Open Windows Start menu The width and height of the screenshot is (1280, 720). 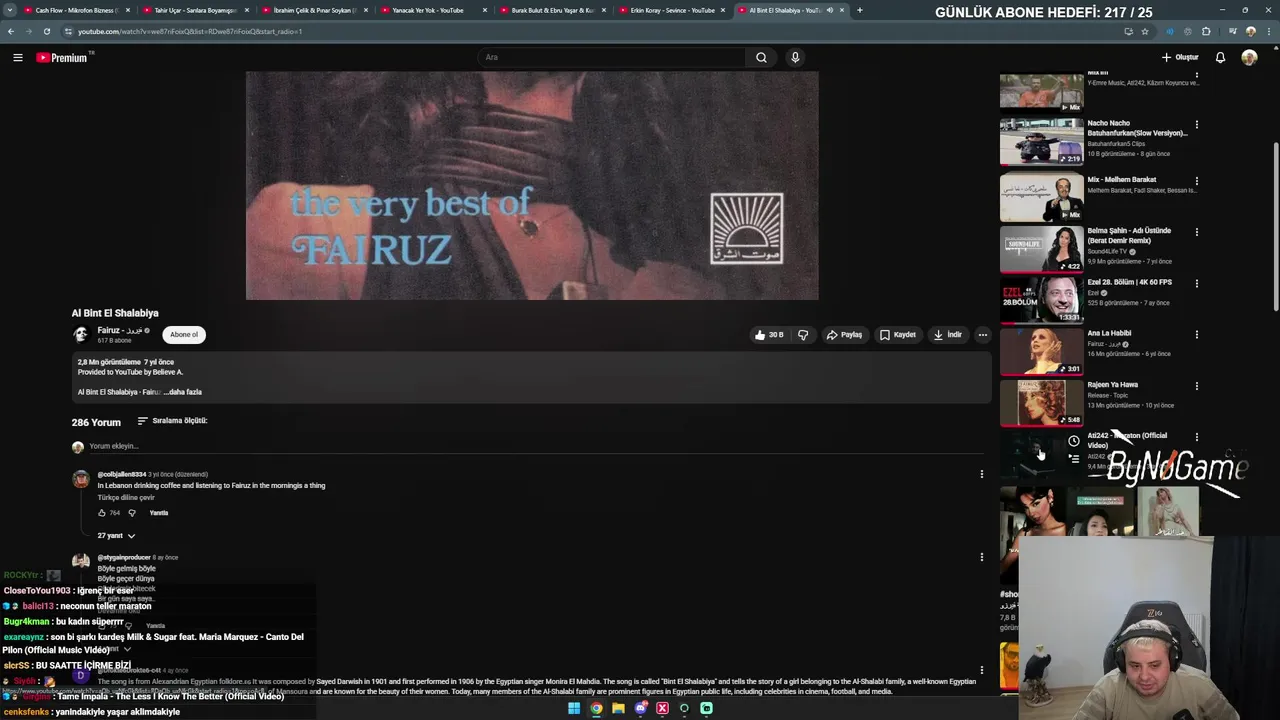click(x=574, y=708)
